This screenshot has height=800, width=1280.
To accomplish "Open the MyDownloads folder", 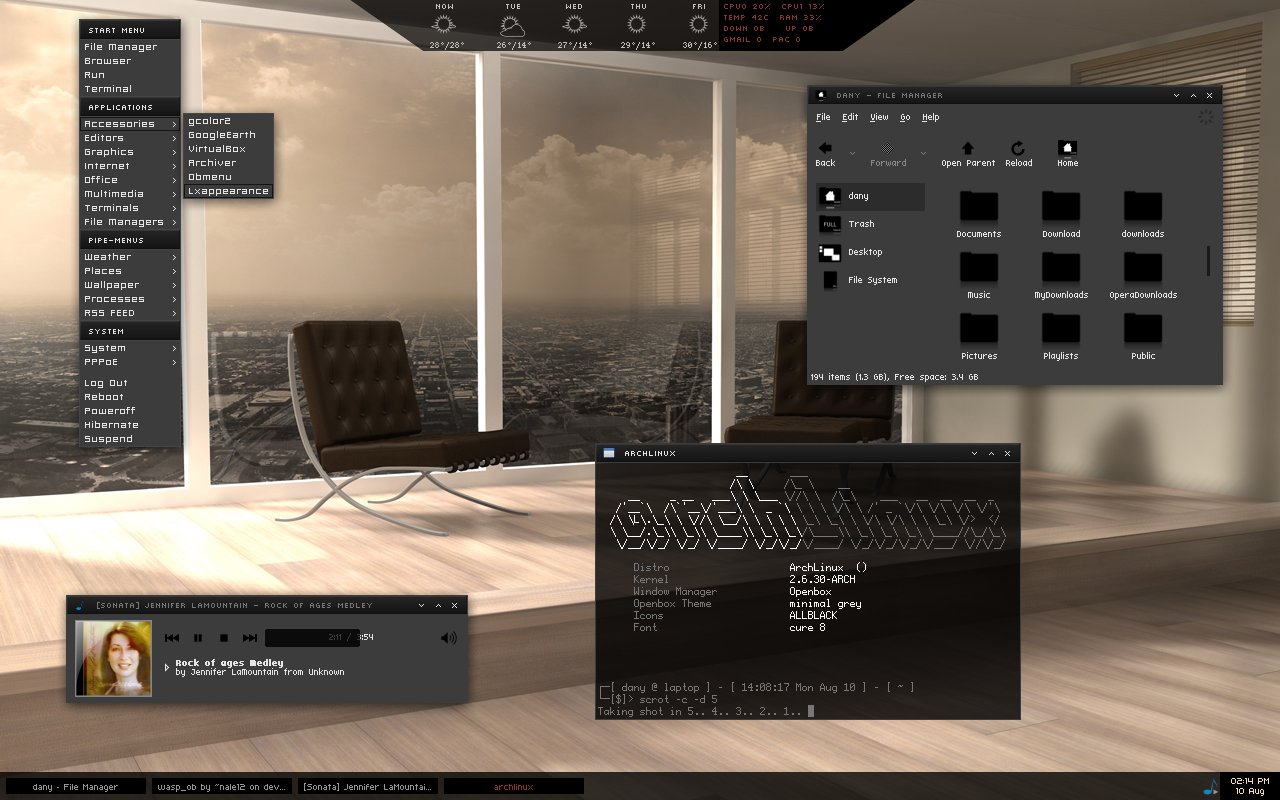I will [x=1061, y=275].
